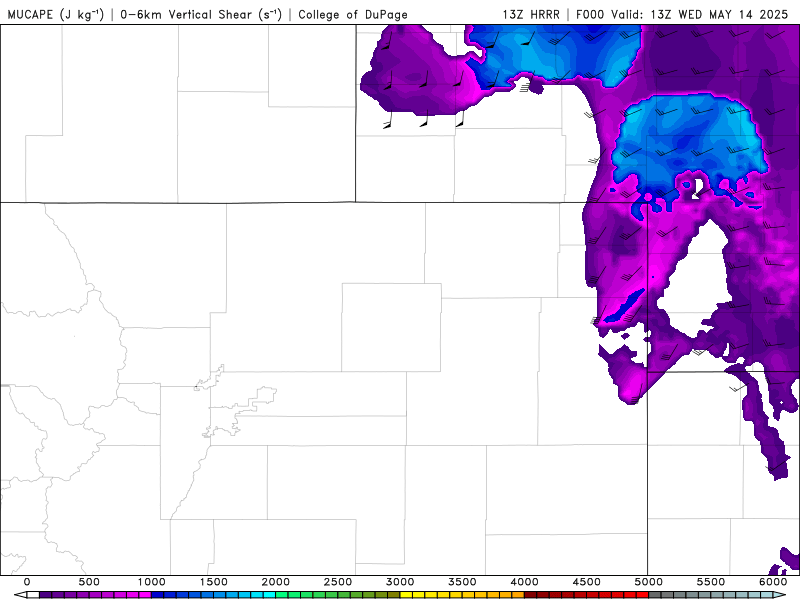Screen dimensions: 800x600
Task: Click the 5500 colorbar tick label
Action: point(711,582)
